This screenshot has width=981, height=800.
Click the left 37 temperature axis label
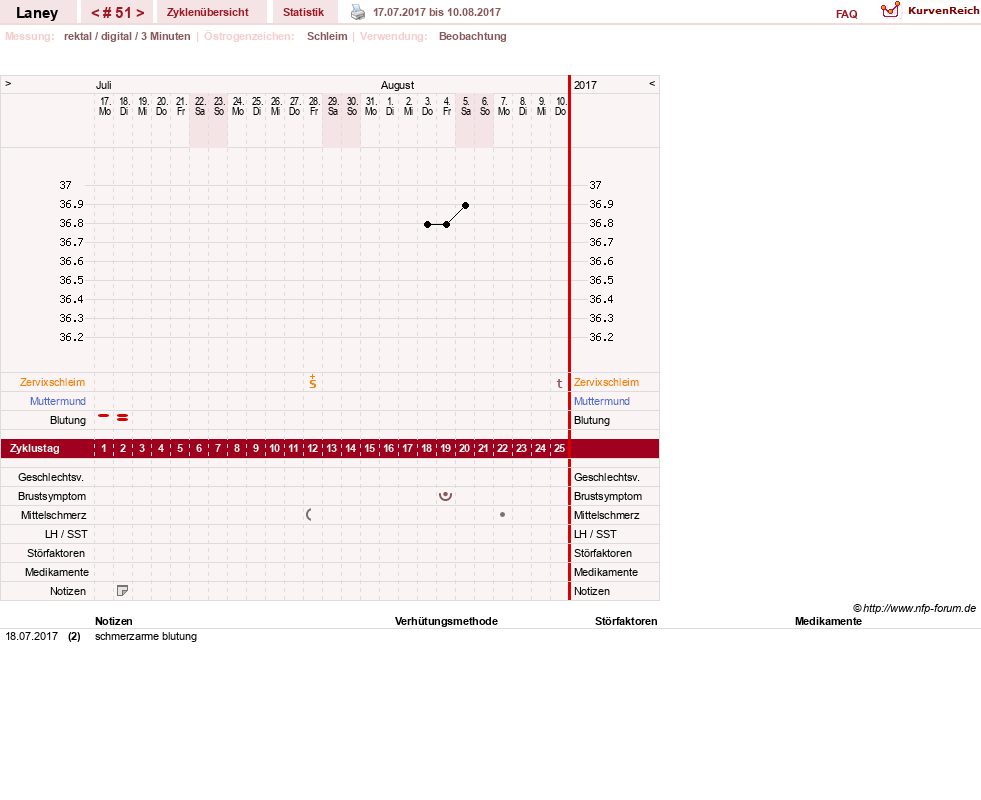coord(66,185)
